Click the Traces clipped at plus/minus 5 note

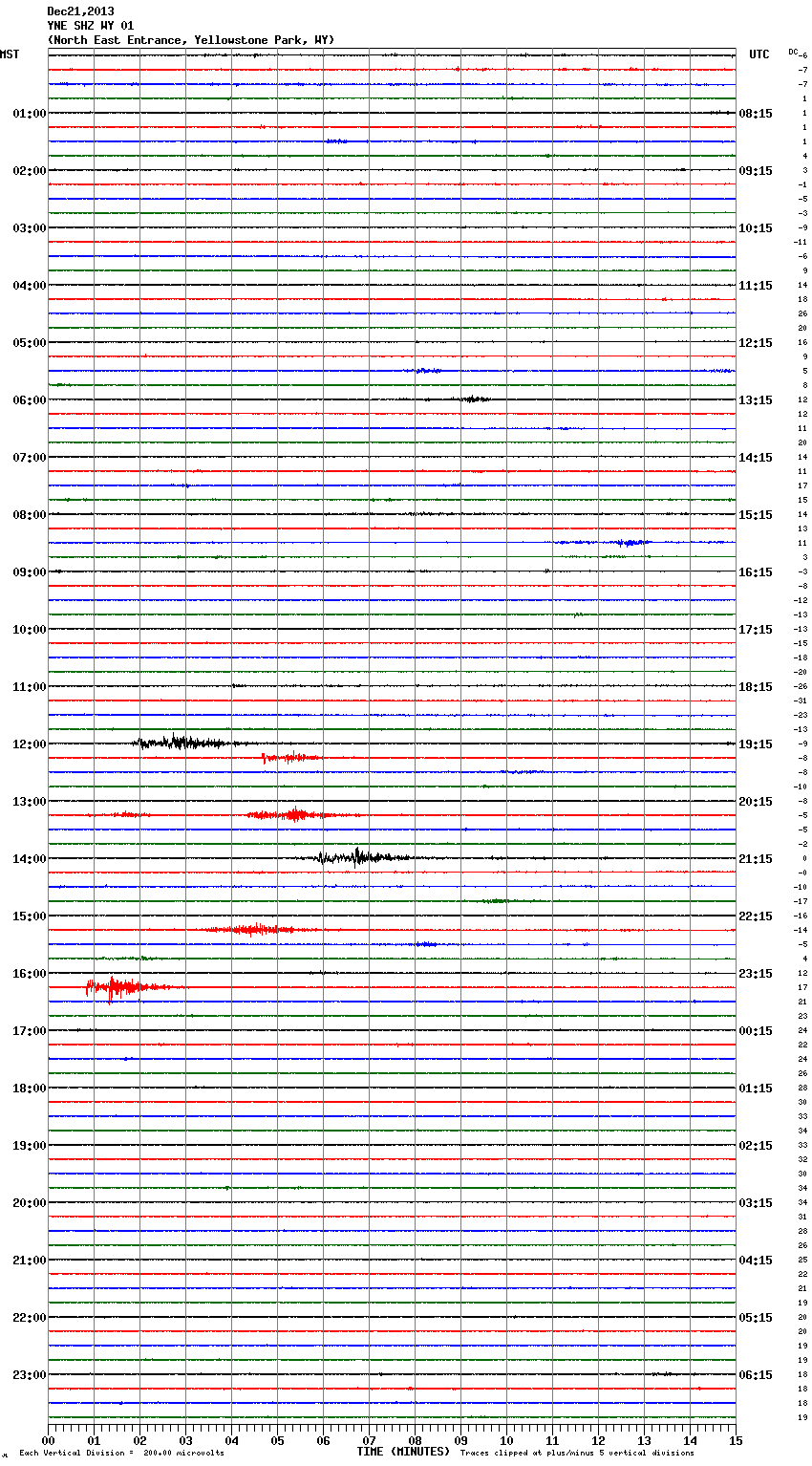[x=577, y=1453]
